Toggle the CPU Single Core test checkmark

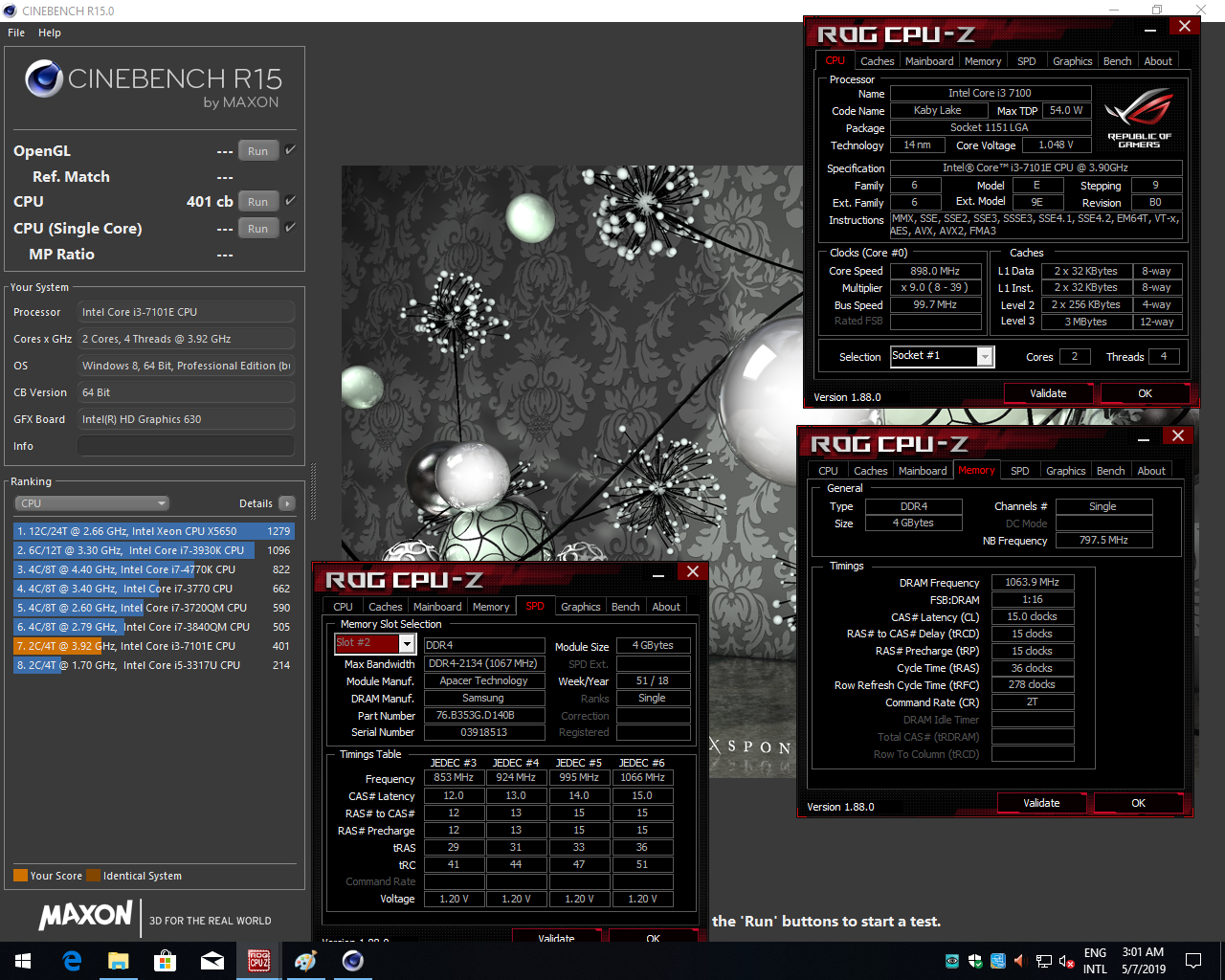290,228
